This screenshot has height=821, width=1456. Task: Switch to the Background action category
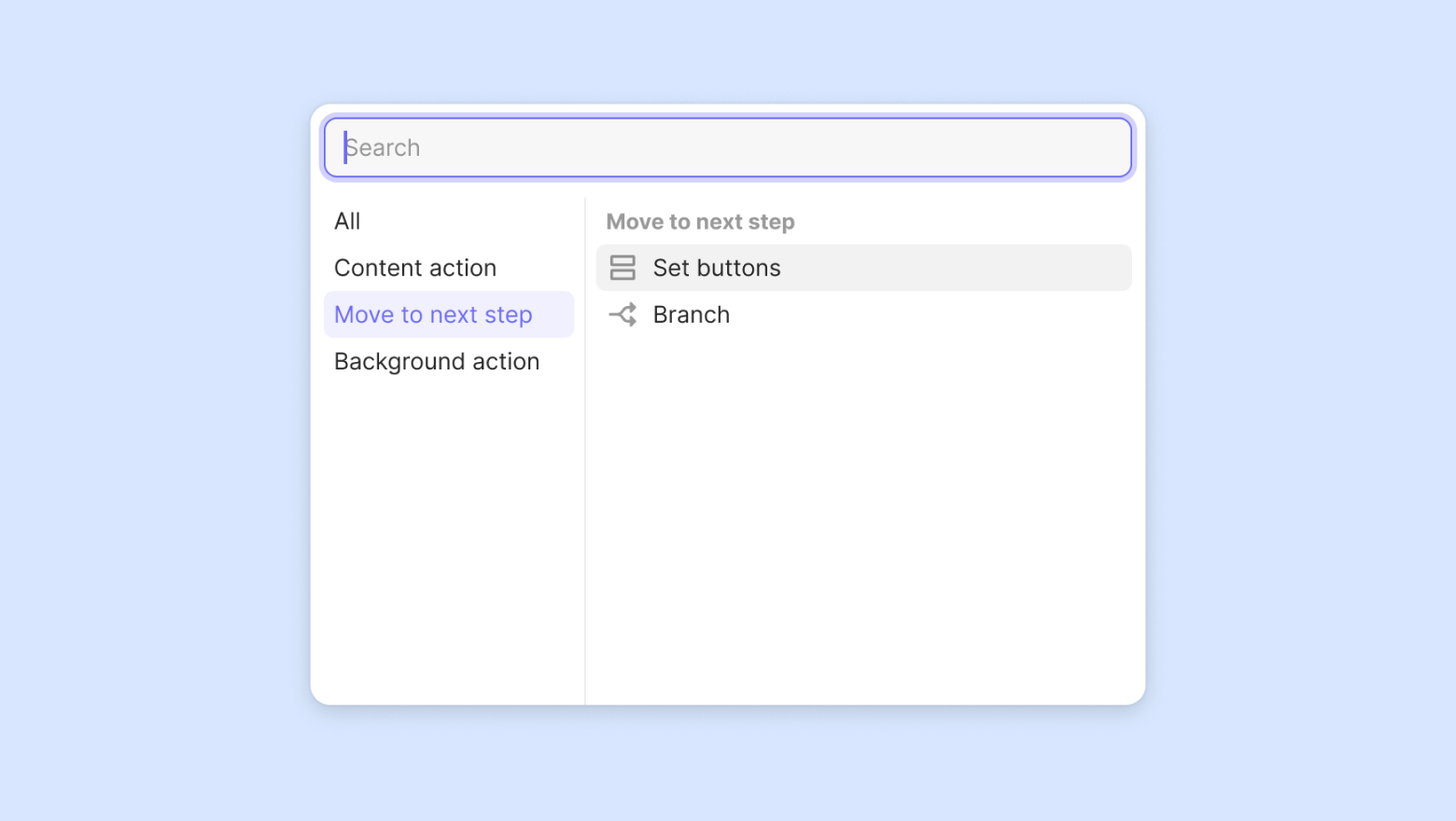[437, 361]
